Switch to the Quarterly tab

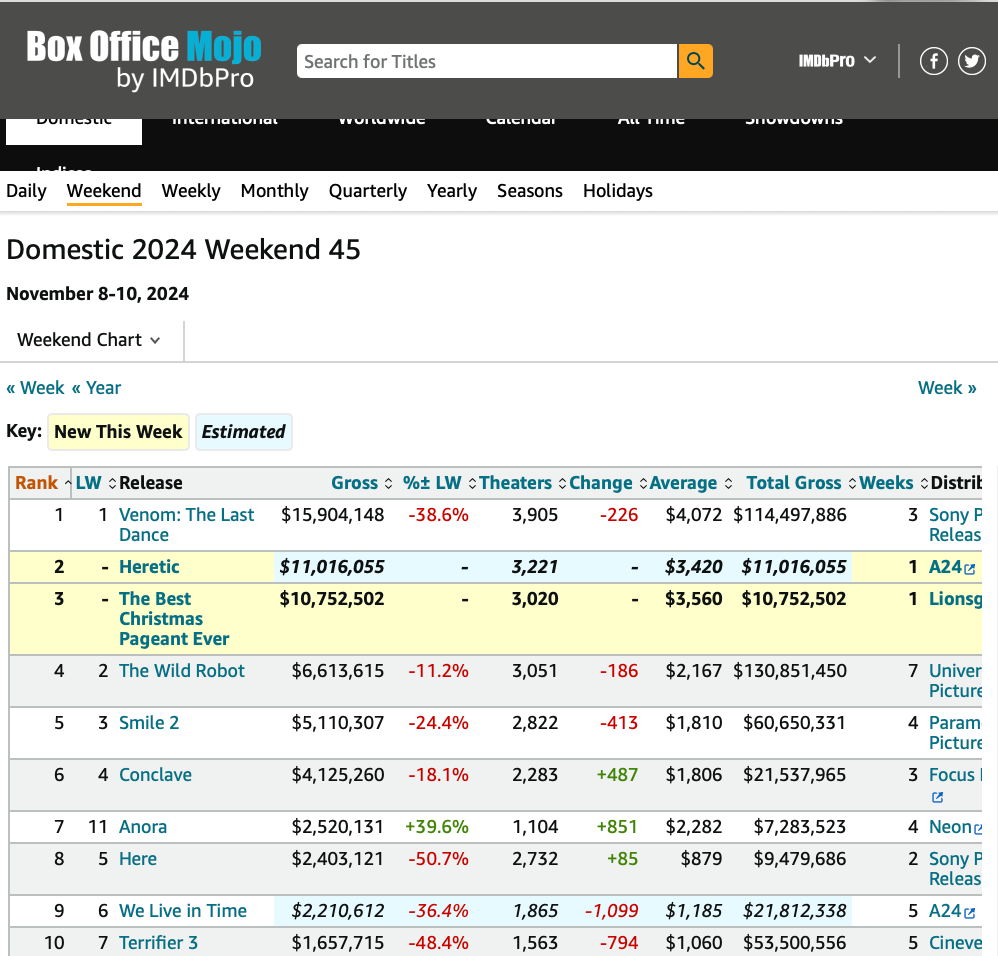coord(368,191)
